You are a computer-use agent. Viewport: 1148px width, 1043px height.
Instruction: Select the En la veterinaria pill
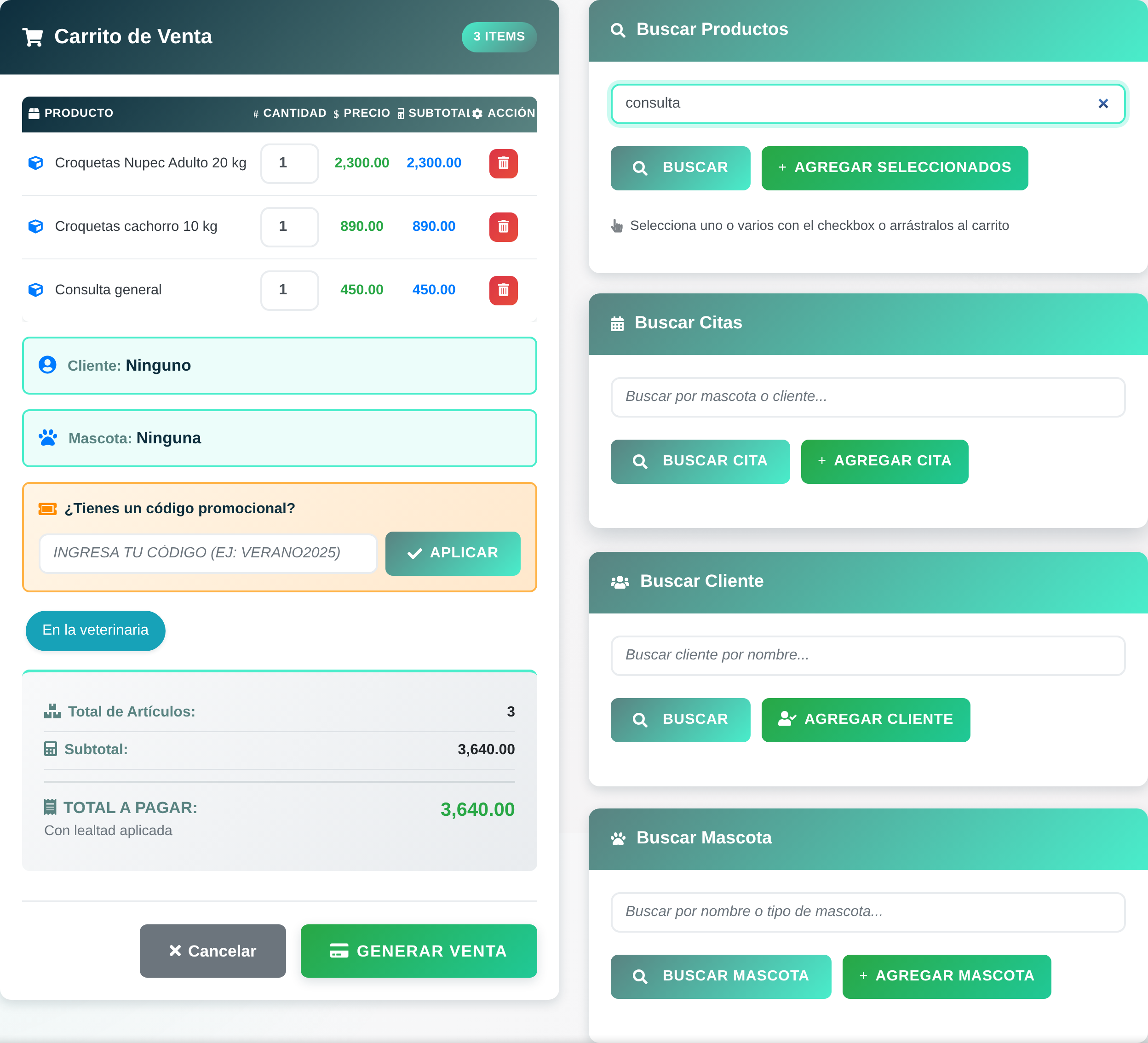click(x=95, y=630)
